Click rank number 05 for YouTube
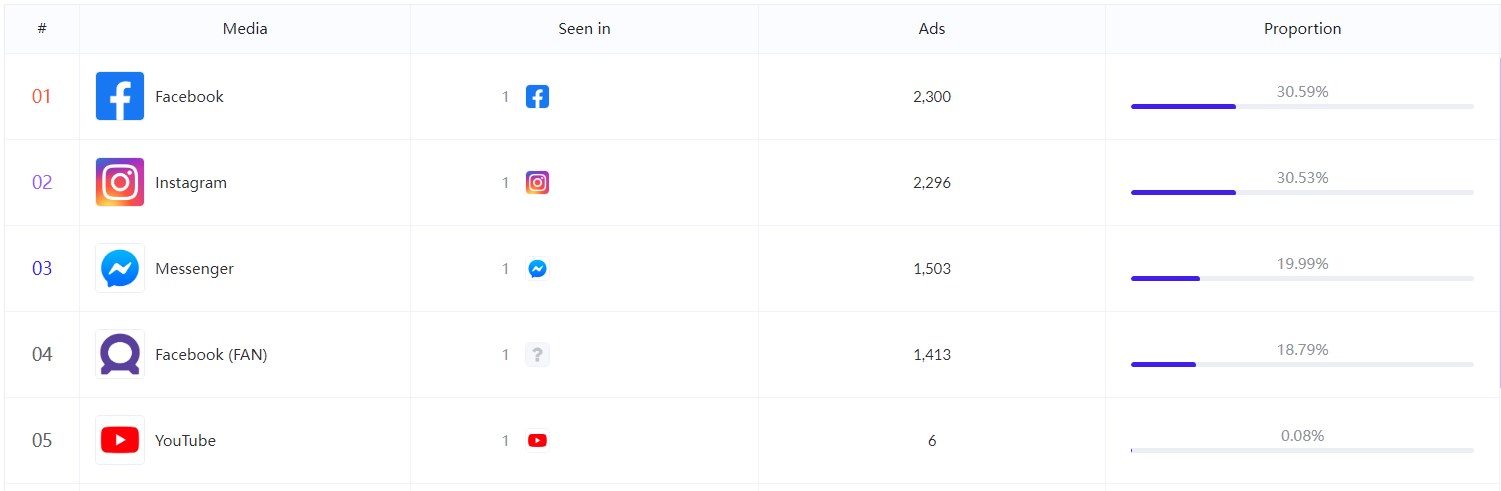Screen dimensions: 1501x491 point(42,441)
